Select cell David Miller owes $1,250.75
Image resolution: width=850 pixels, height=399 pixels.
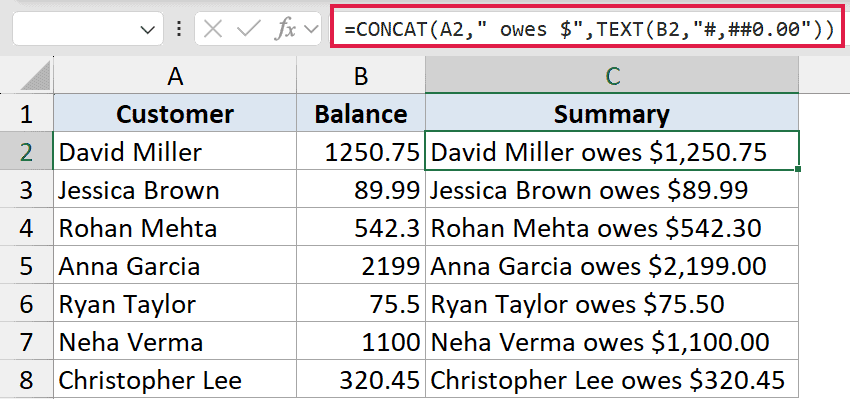(612, 151)
